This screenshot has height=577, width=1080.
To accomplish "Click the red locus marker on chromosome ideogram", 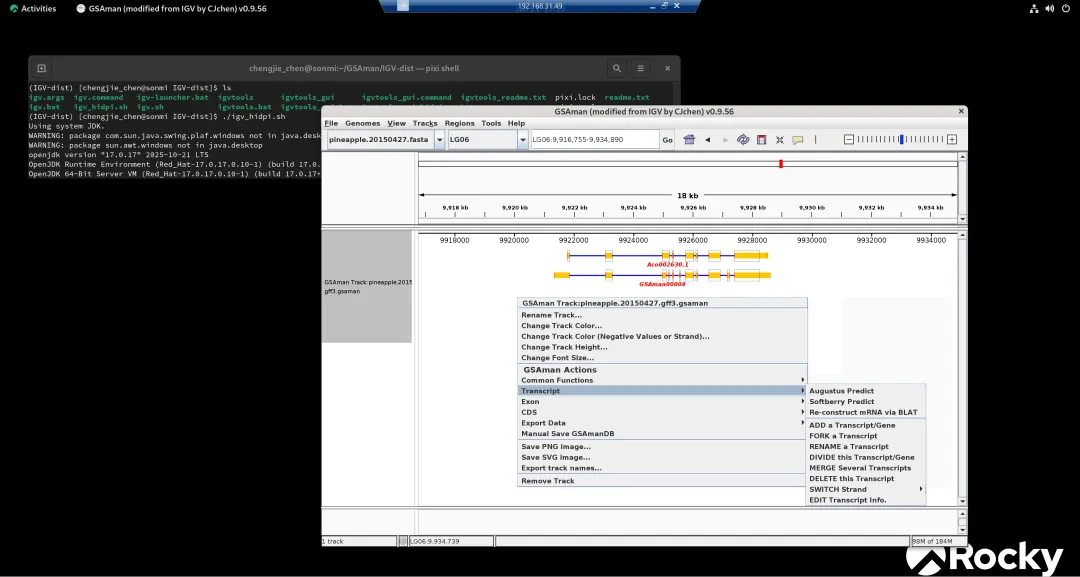I will [x=780, y=164].
